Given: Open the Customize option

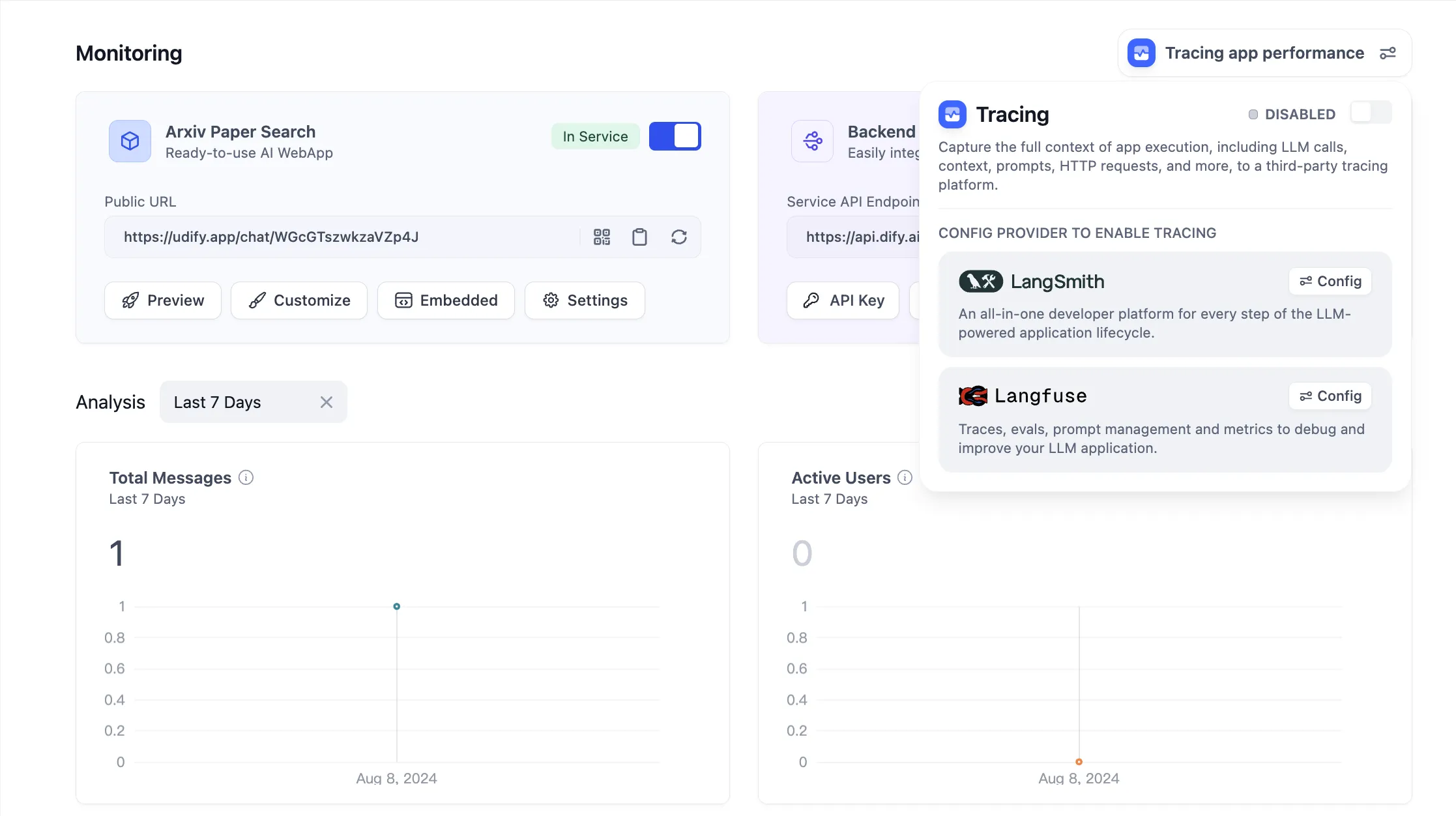Looking at the screenshot, I should tap(299, 300).
